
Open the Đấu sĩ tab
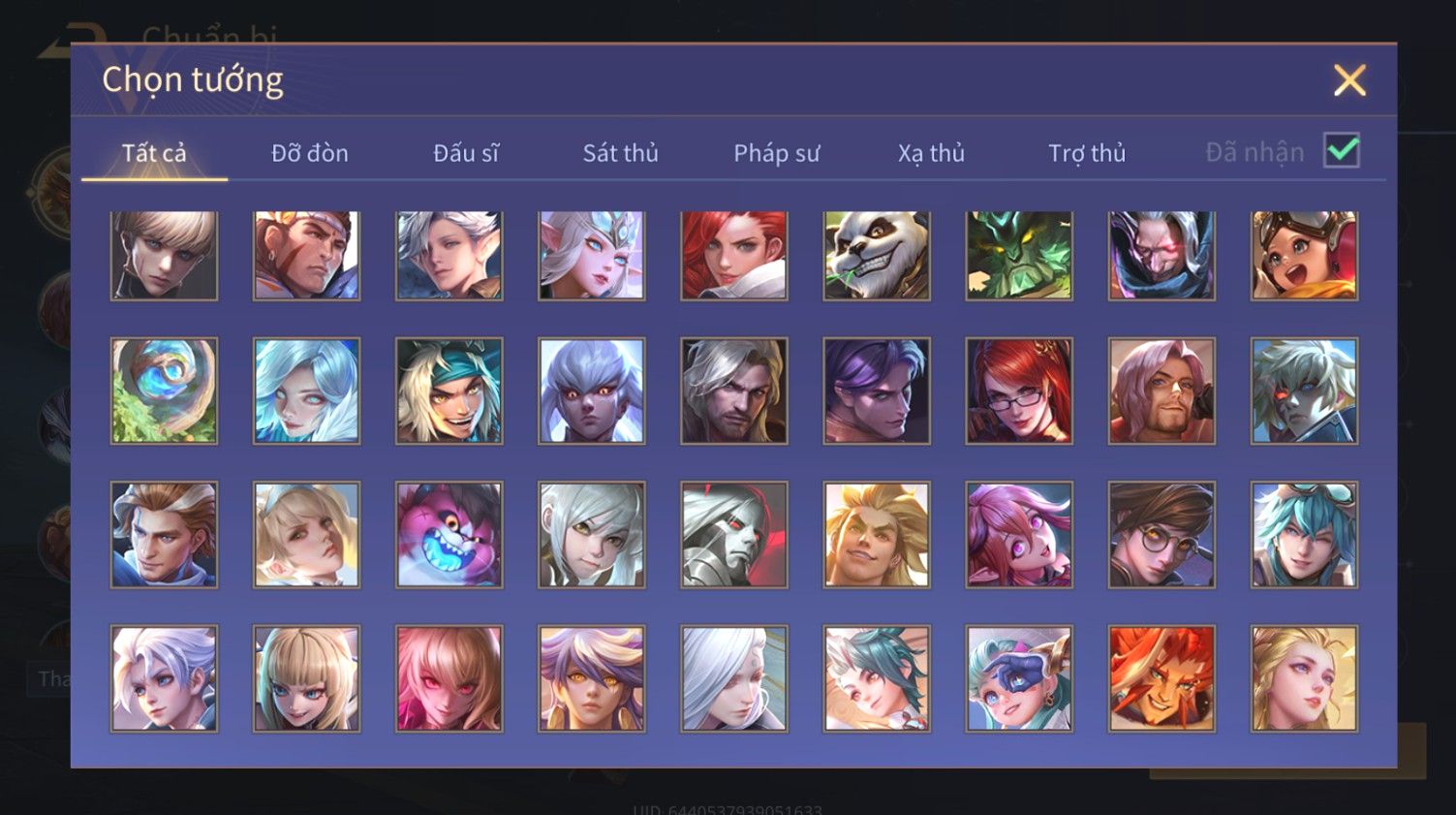tap(466, 153)
